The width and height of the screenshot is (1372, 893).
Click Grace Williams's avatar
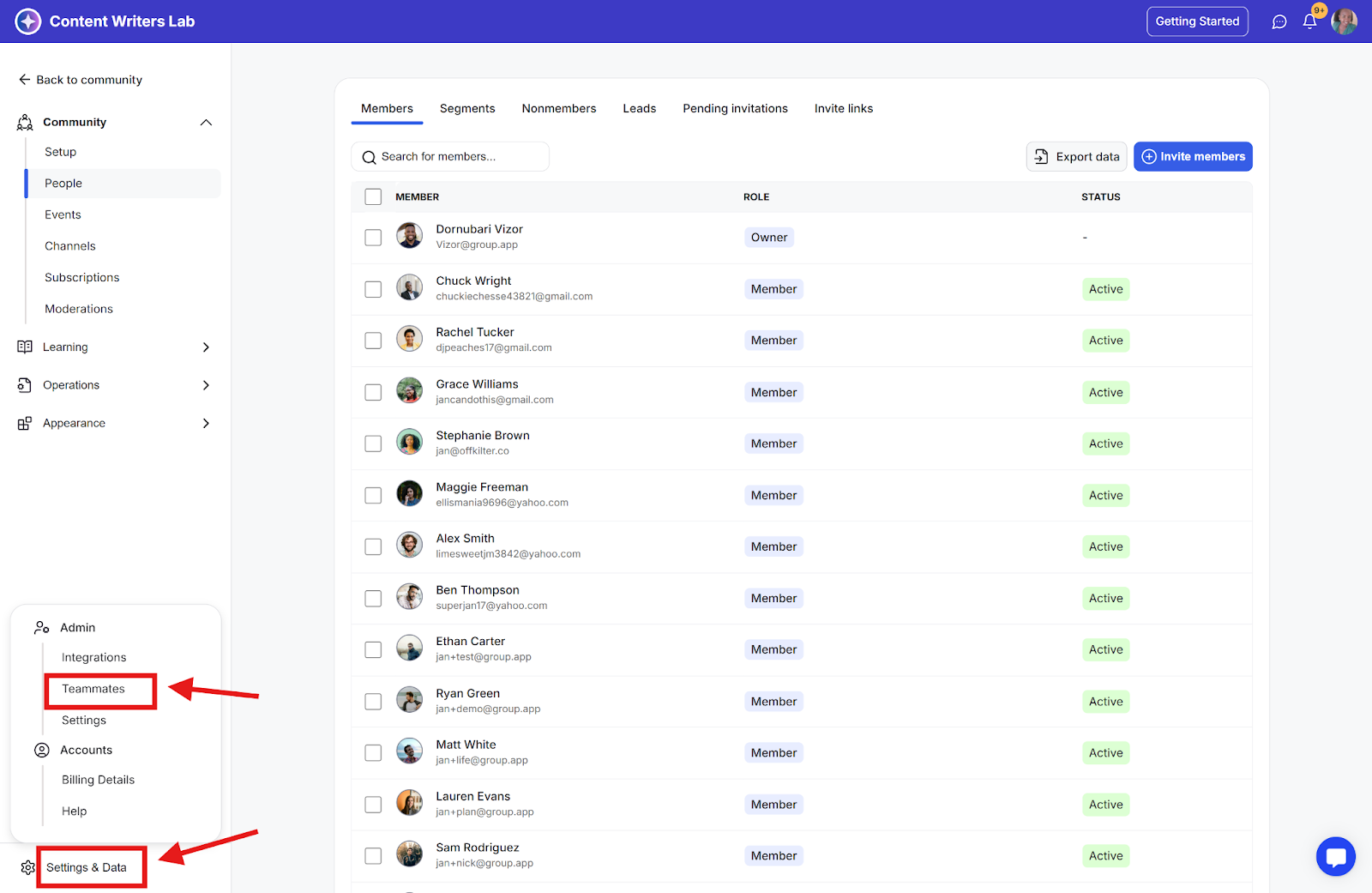410,390
